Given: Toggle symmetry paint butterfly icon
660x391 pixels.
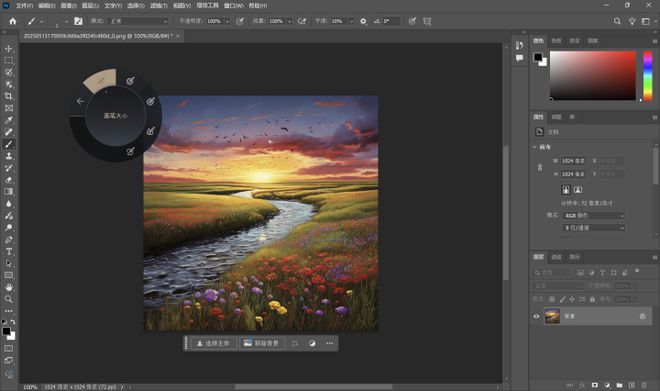Looking at the screenshot, I should tap(427, 21).
